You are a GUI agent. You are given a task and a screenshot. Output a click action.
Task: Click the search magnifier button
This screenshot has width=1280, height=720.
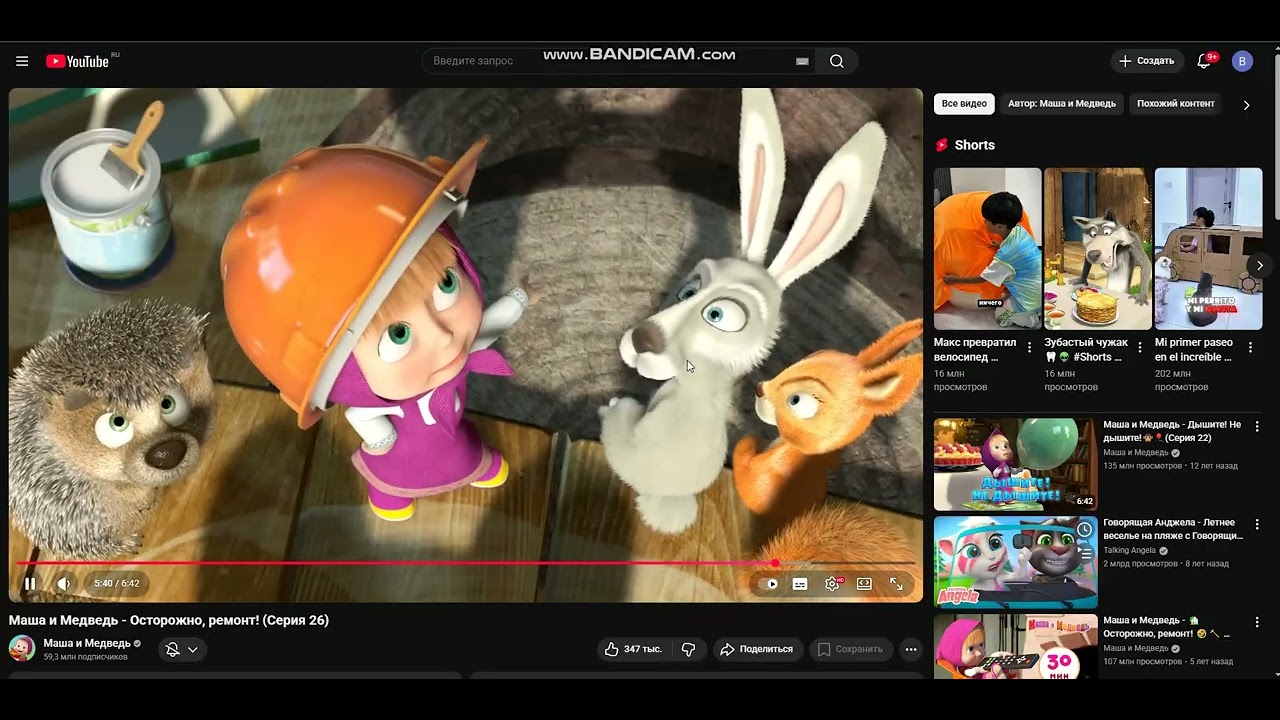837,61
